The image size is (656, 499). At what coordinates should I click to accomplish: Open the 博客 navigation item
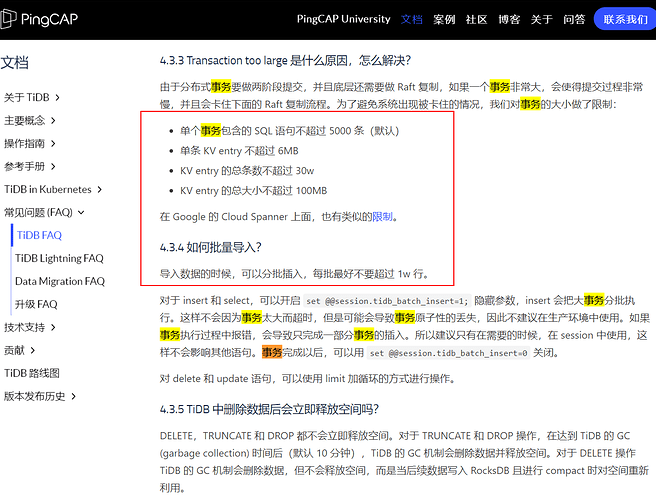(x=509, y=19)
